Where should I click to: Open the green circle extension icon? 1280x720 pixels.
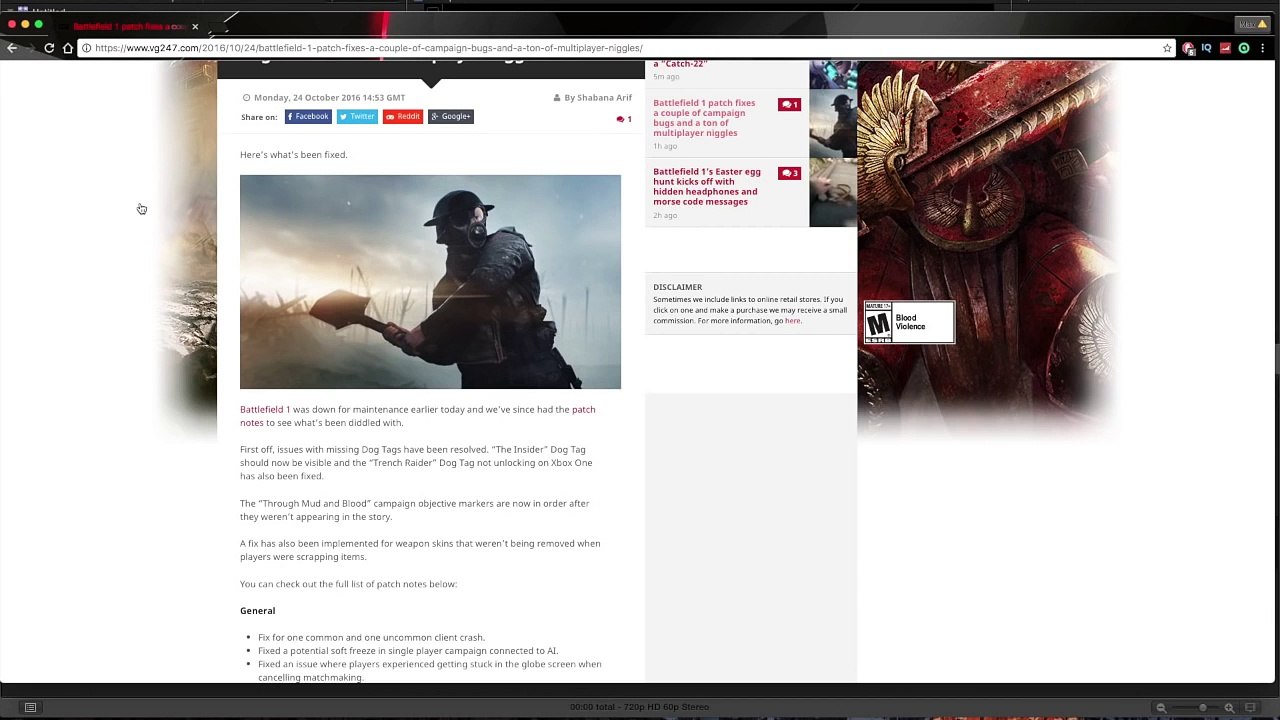(x=1244, y=48)
